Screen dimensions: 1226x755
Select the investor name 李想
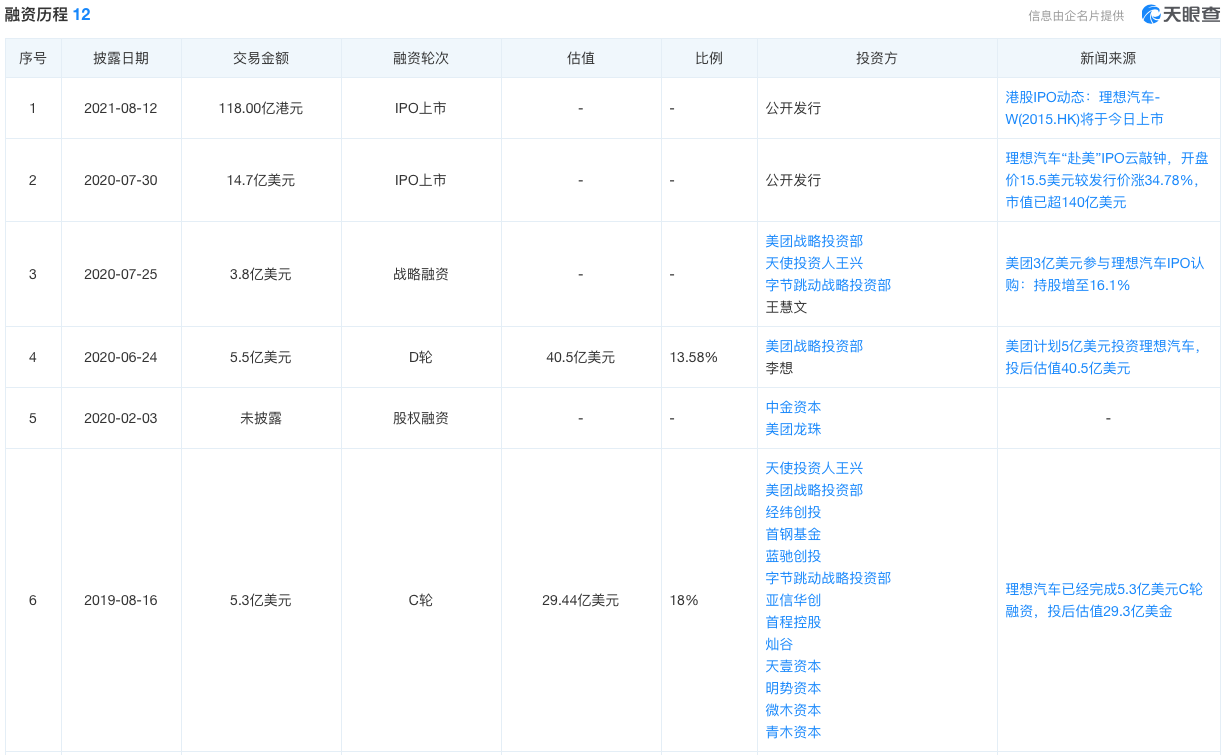pos(779,368)
